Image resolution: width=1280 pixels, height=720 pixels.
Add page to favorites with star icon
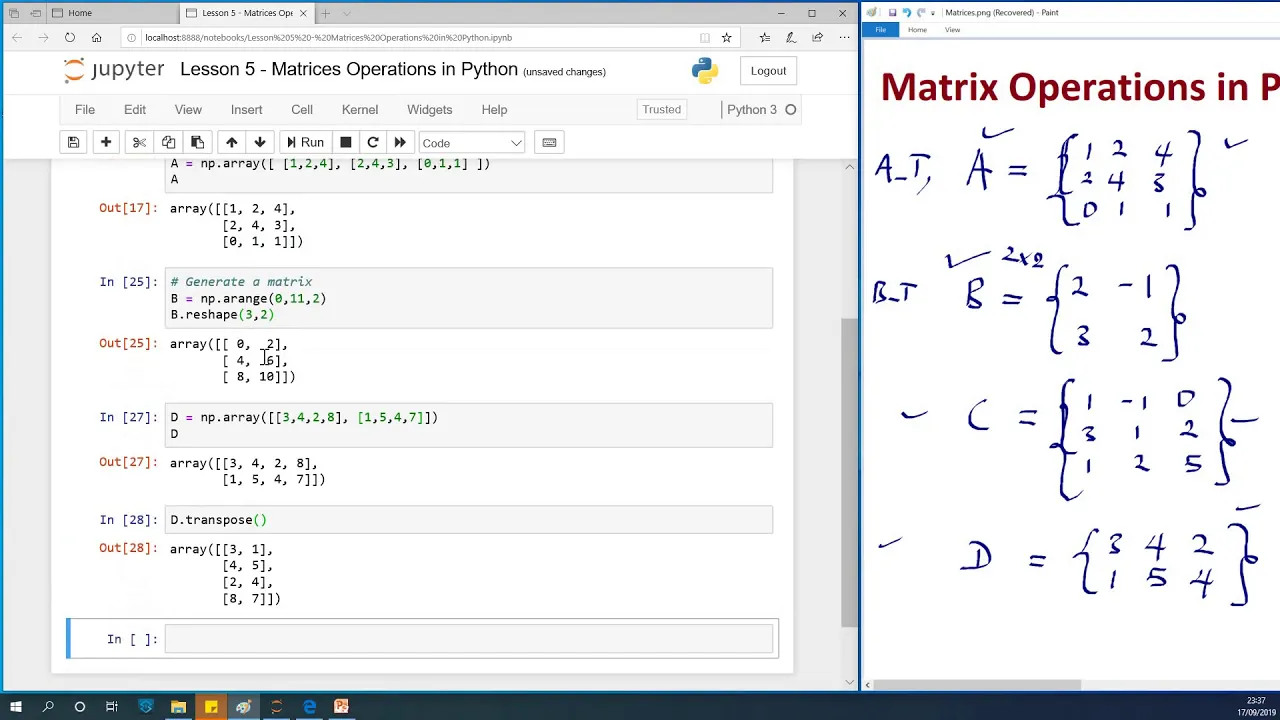[x=727, y=37]
